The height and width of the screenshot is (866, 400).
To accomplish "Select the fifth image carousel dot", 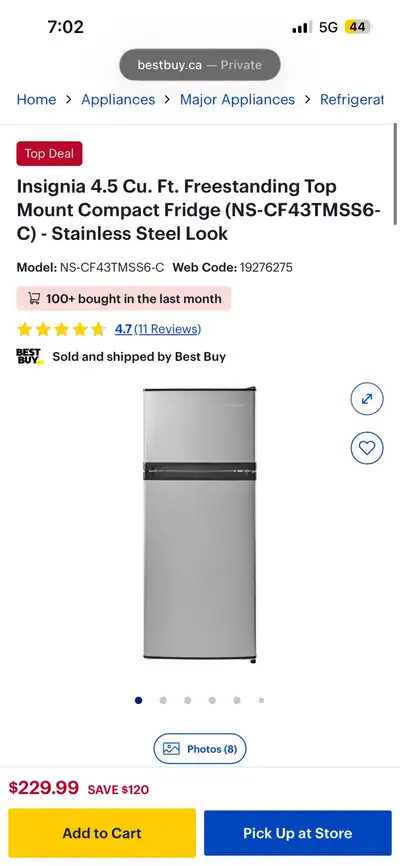I will (x=236, y=700).
